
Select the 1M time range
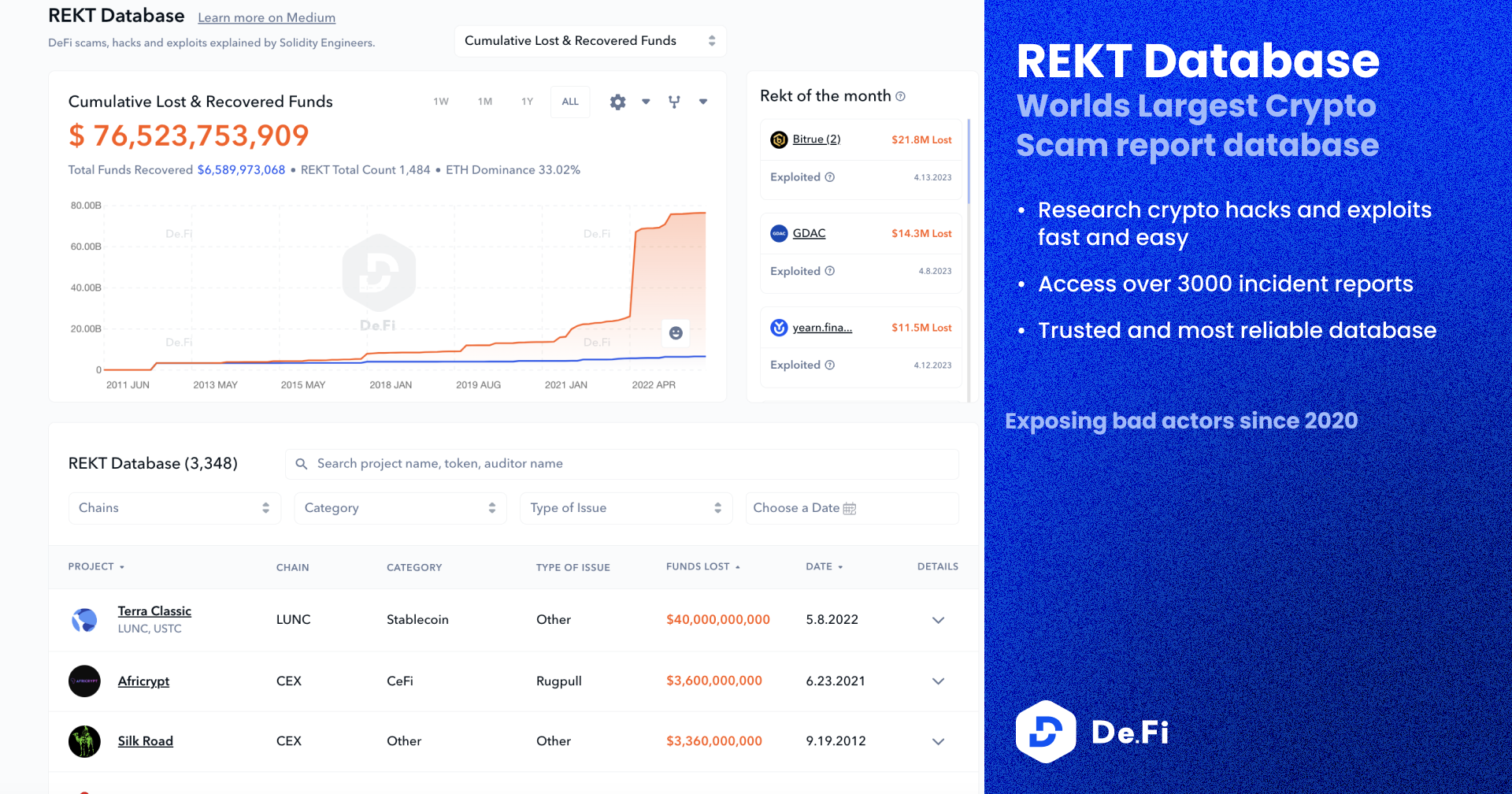coord(485,102)
